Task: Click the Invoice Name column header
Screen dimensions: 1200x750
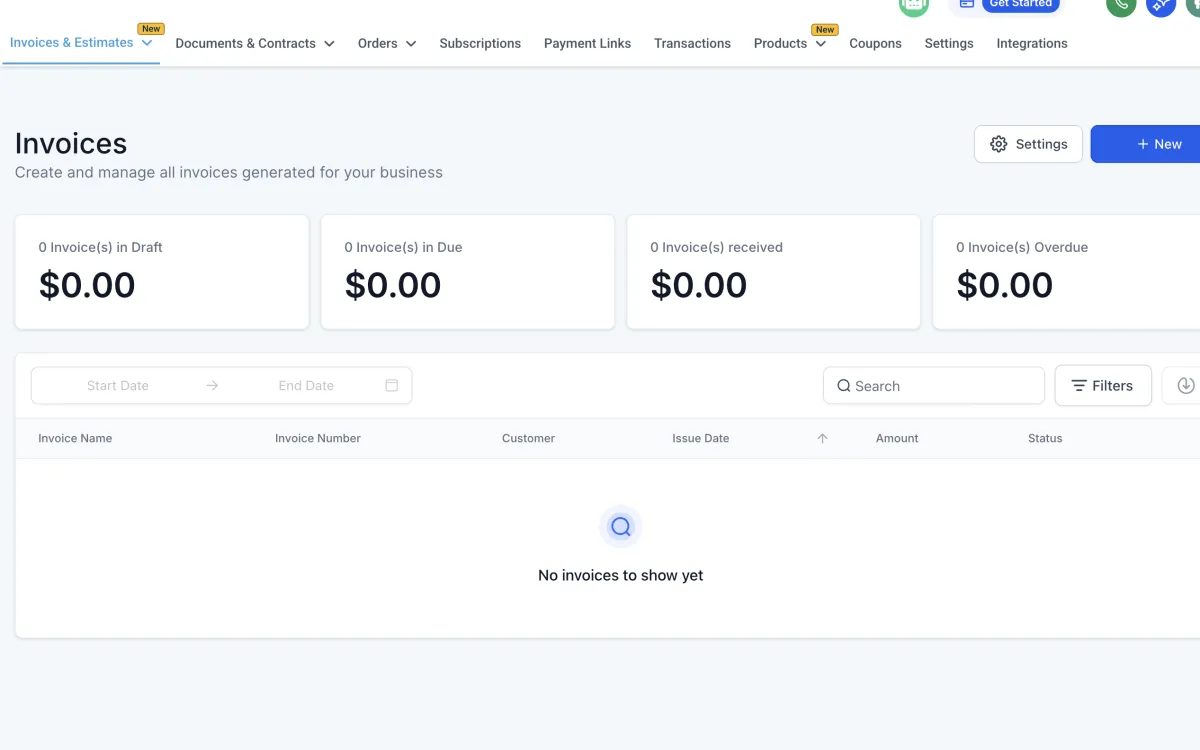Action: pos(75,438)
